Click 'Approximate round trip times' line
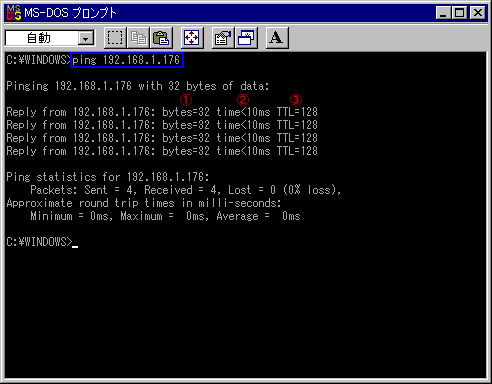The height and width of the screenshot is (384, 492). (x=144, y=203)
